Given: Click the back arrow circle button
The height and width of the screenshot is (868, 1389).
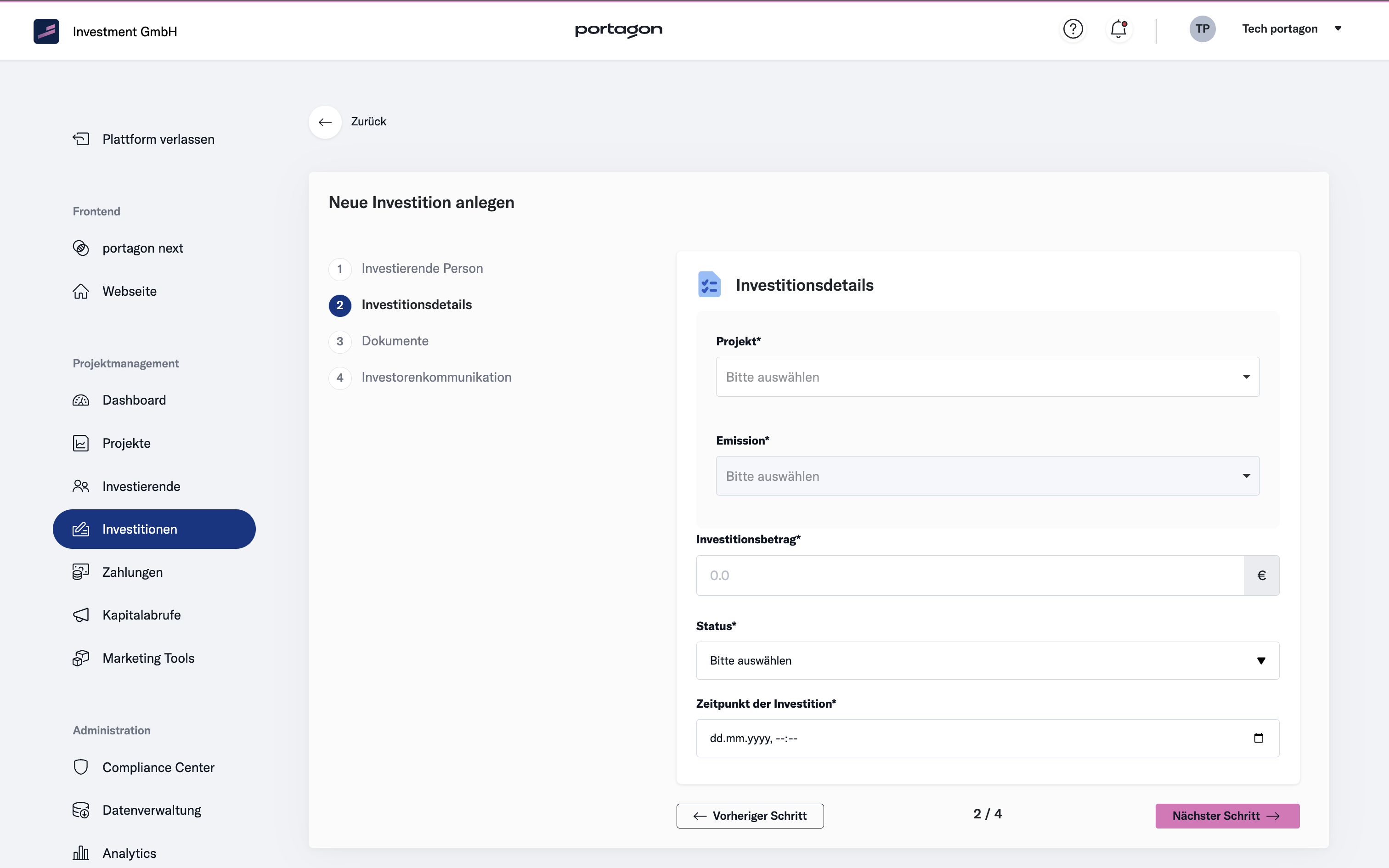Looking at the screenshot, I should point(326,122).
